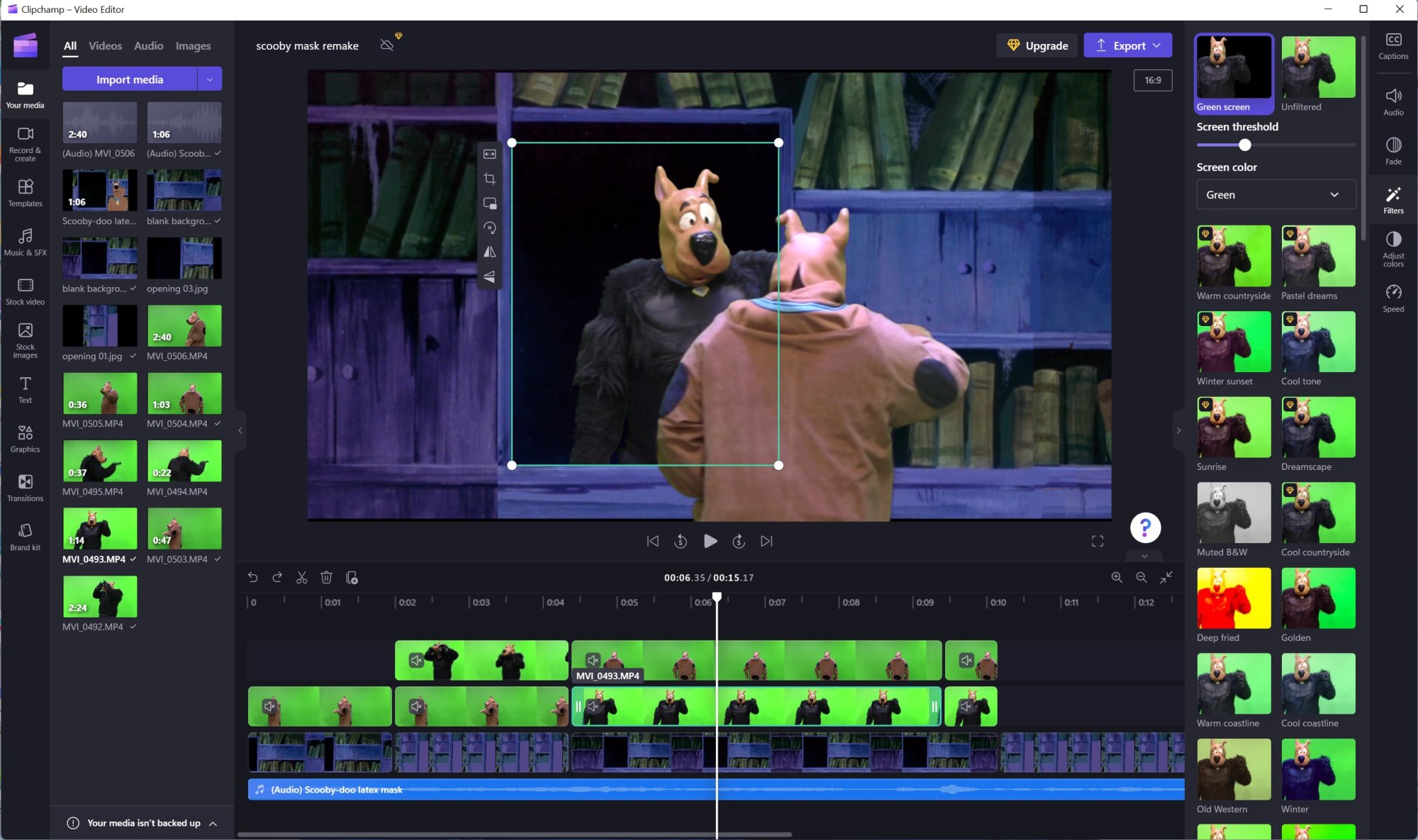The width and height of the screenshot is (1418, 840).
Task: Split clip with the scissors tool
Action: [301, 578]
